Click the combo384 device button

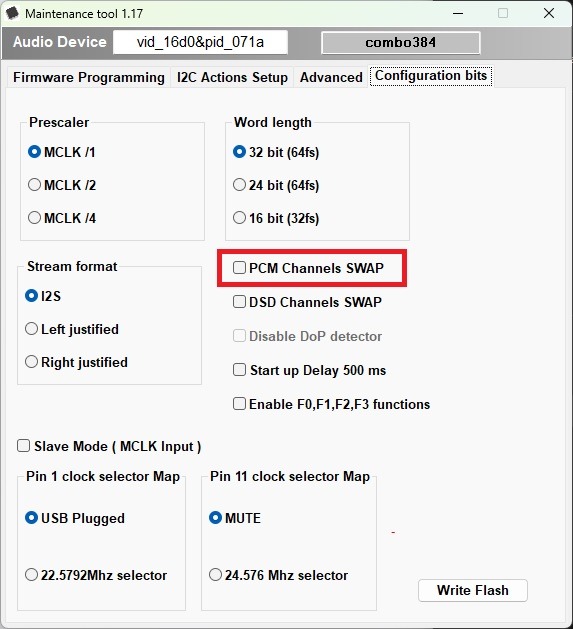pyautogui.click(x=400, y=43)
